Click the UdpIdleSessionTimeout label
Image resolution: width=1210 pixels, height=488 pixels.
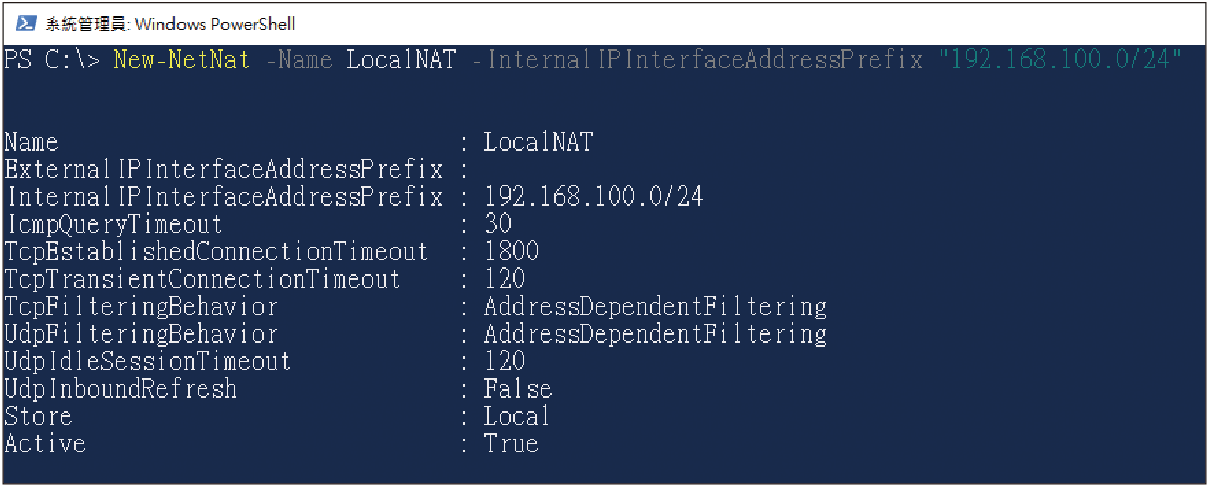point(148,360)
